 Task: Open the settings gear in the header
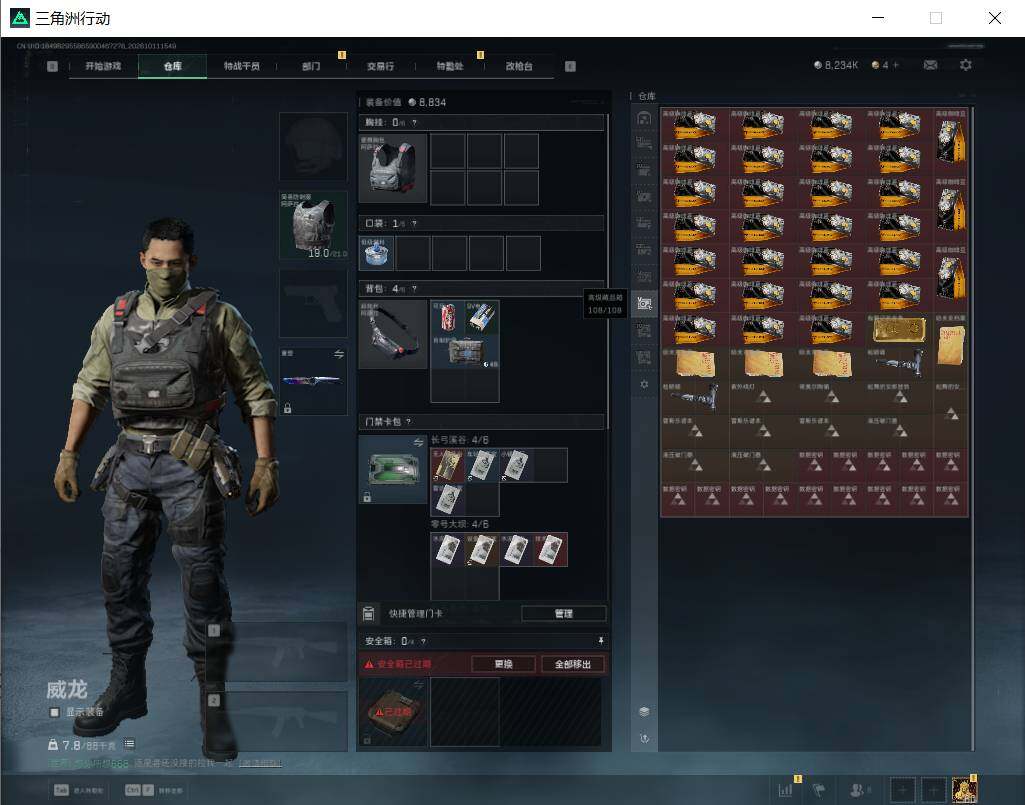(966, 65)
